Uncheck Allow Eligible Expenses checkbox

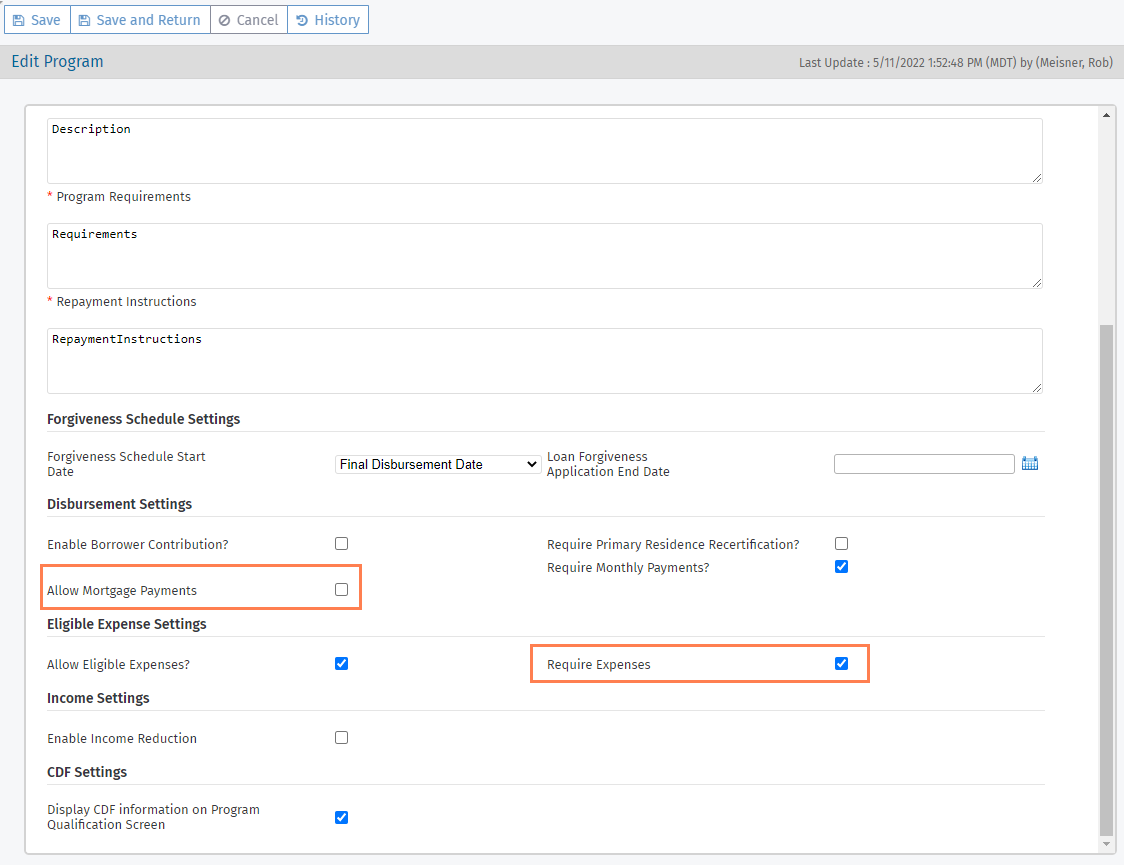pos(342,663)
